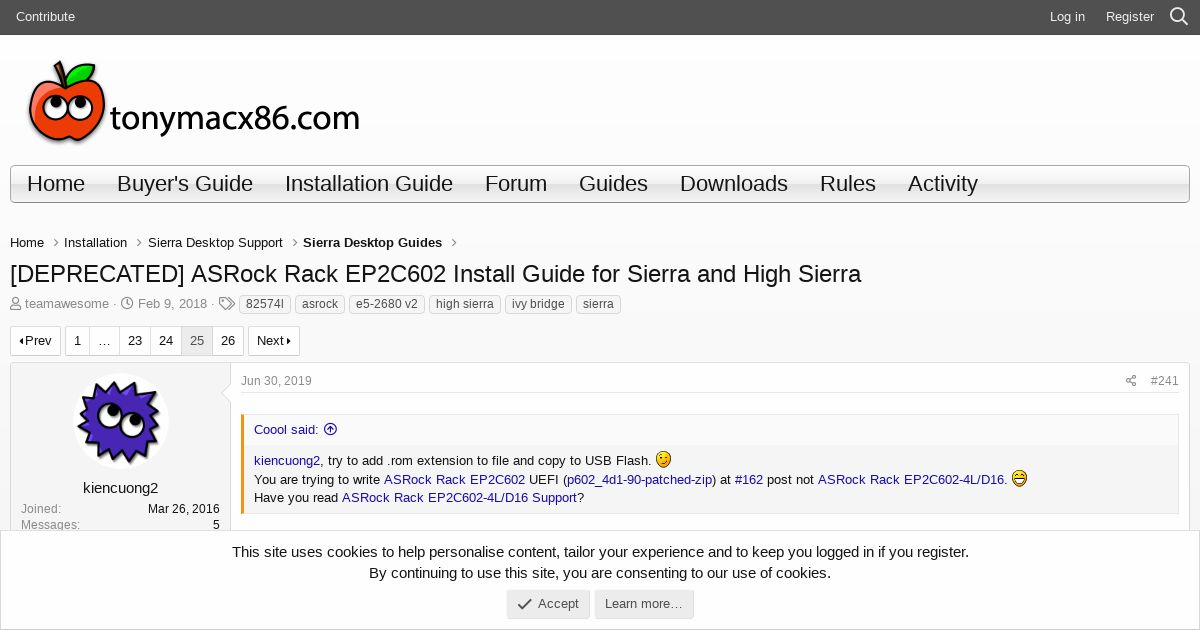Open the Contribute link

tap(45, 16)
